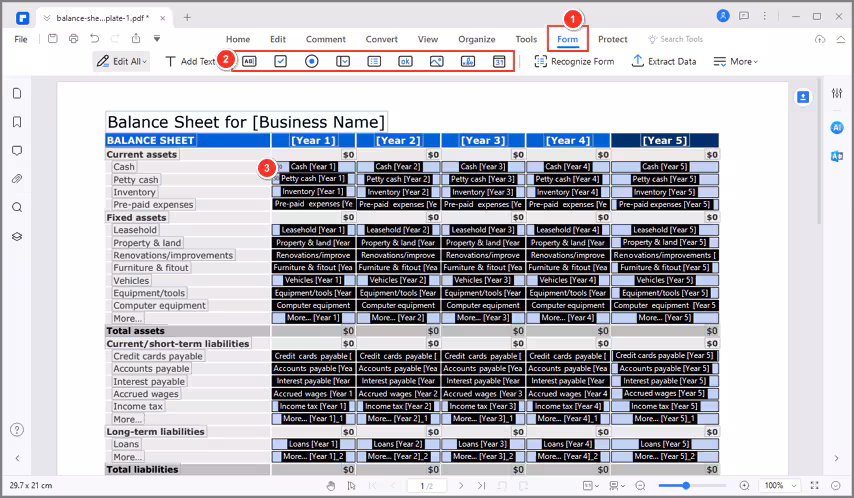Screen dimensions: 854x498
Task: Click Recognize Form
Action: (x=574, y=62)
